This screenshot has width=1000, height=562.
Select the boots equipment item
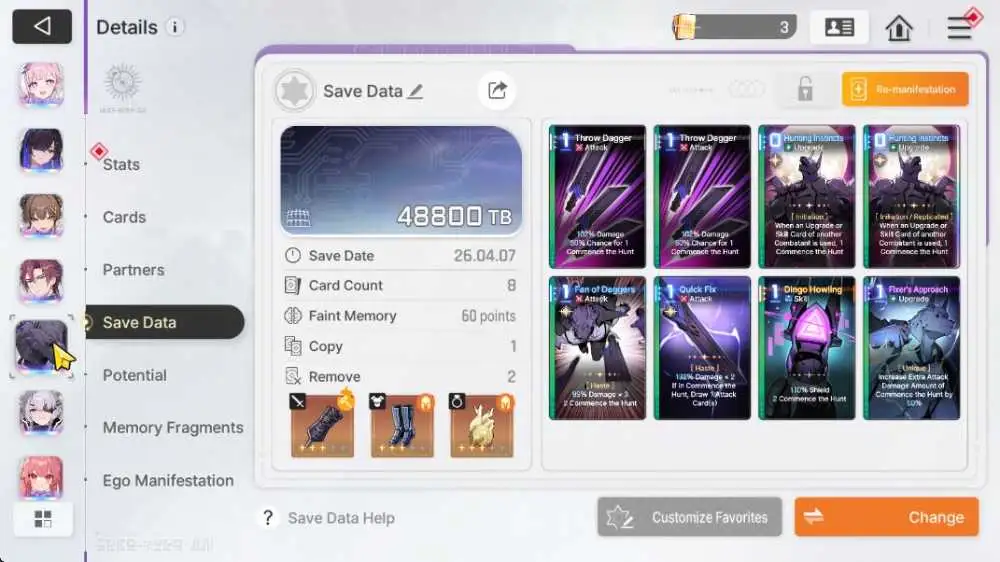(402, 425)
